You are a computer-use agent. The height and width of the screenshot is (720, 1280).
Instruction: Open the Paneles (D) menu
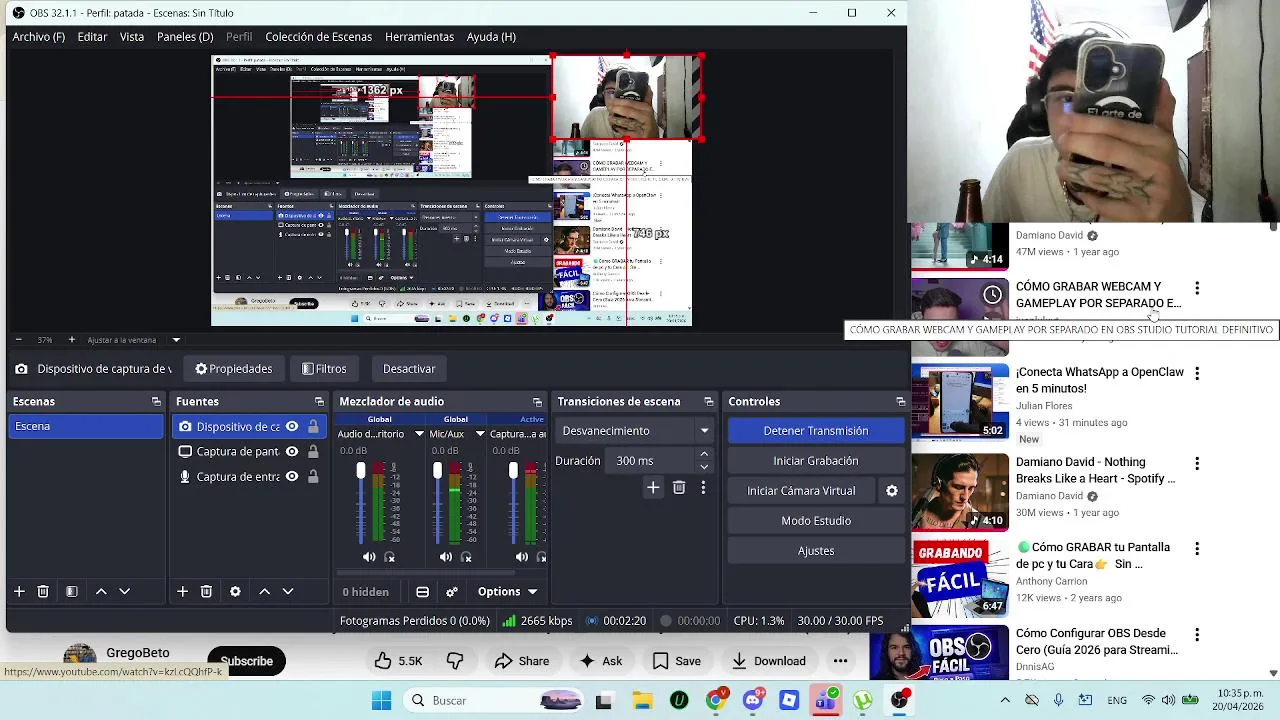(x=185, y=36)
